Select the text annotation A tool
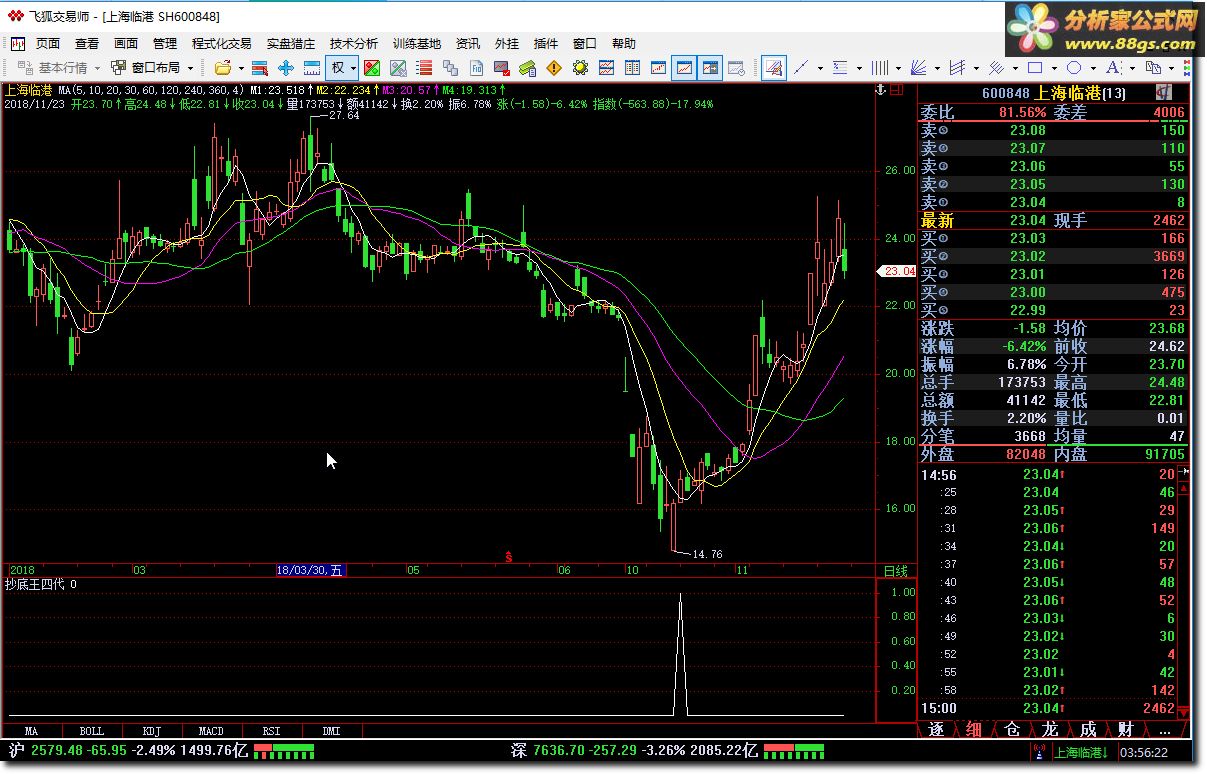This screenshot has height=774, width=1207. coord(1112,68)
